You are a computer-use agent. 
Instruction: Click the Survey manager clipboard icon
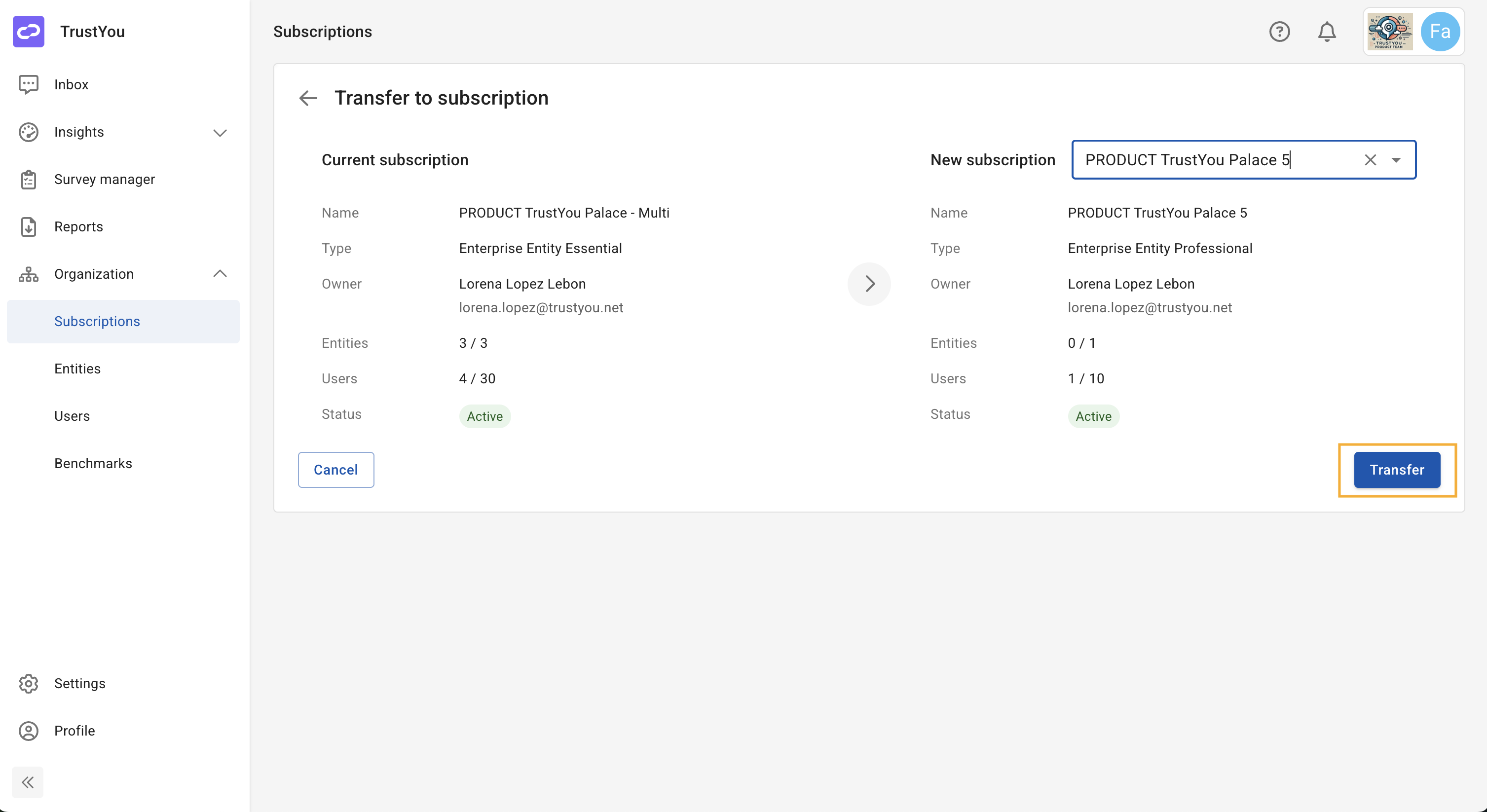click(x=28, y=180)
